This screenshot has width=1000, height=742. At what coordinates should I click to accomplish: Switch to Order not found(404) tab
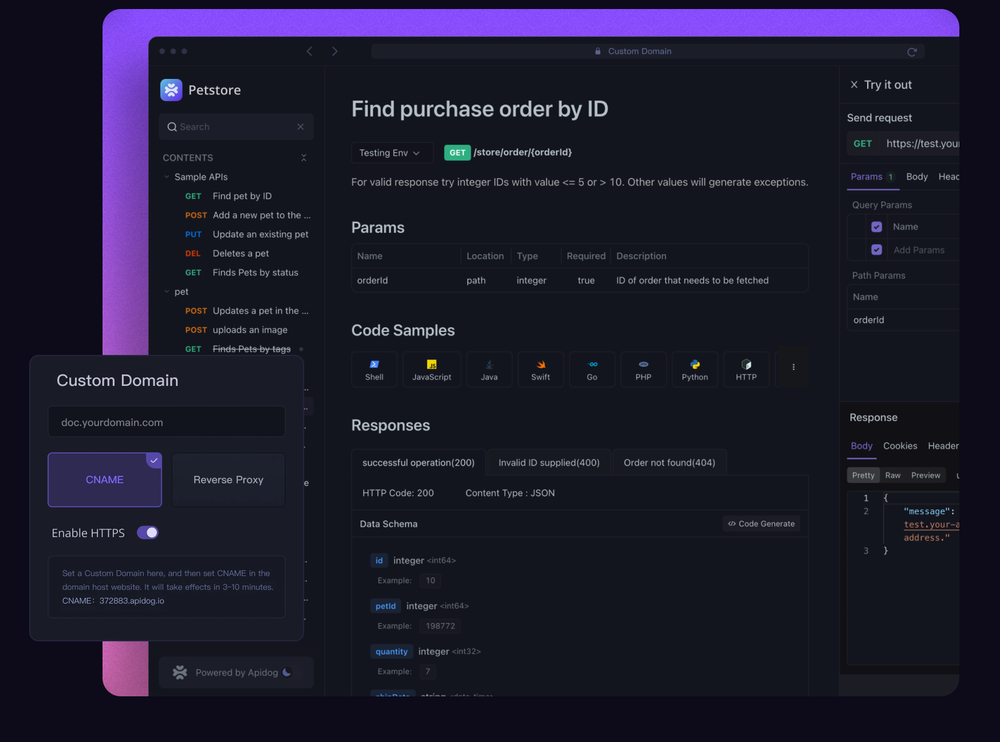pos(669,463)
